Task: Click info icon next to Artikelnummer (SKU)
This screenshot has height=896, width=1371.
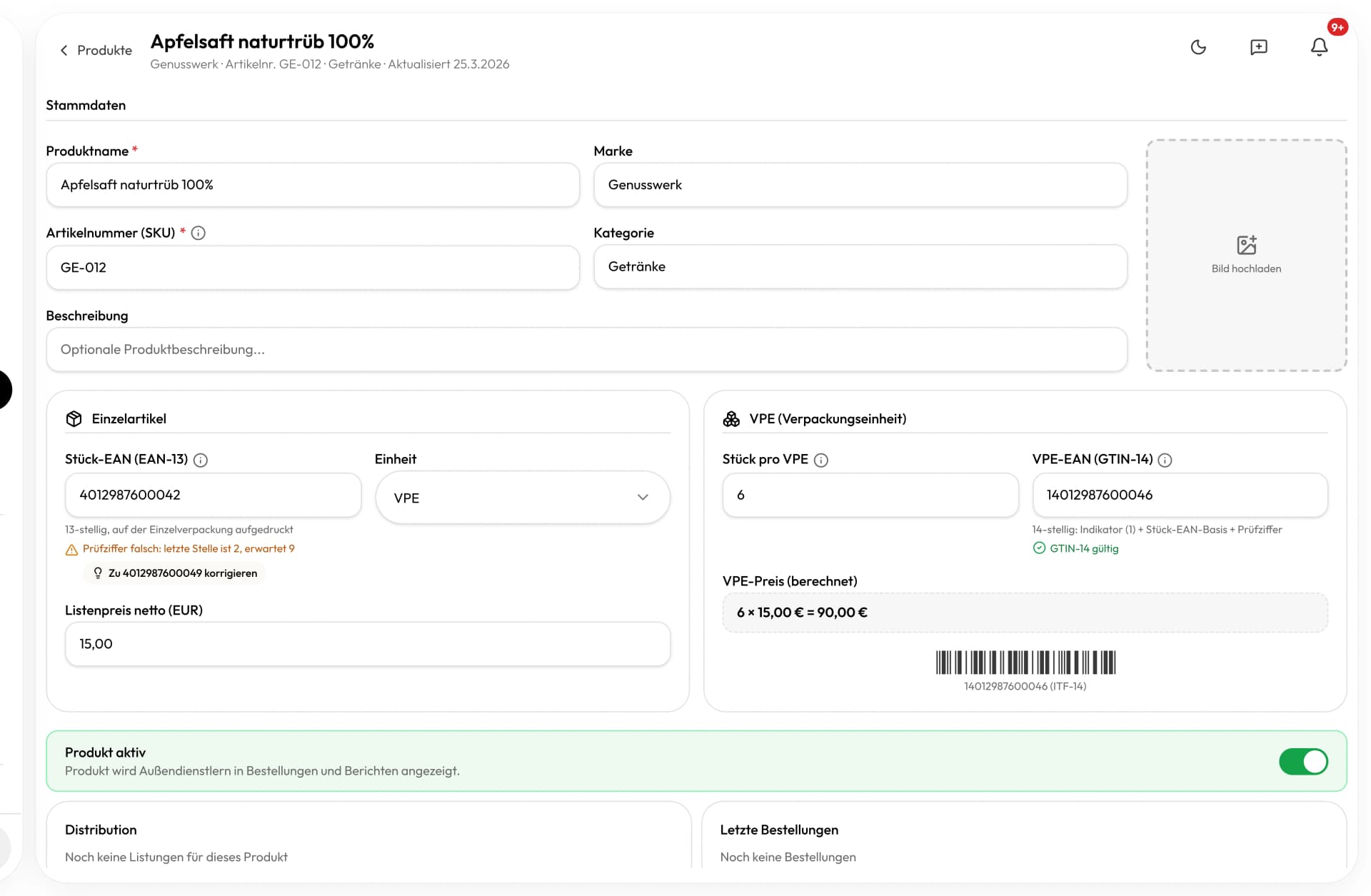Action: pyautogui.click(x=199, y=233)
